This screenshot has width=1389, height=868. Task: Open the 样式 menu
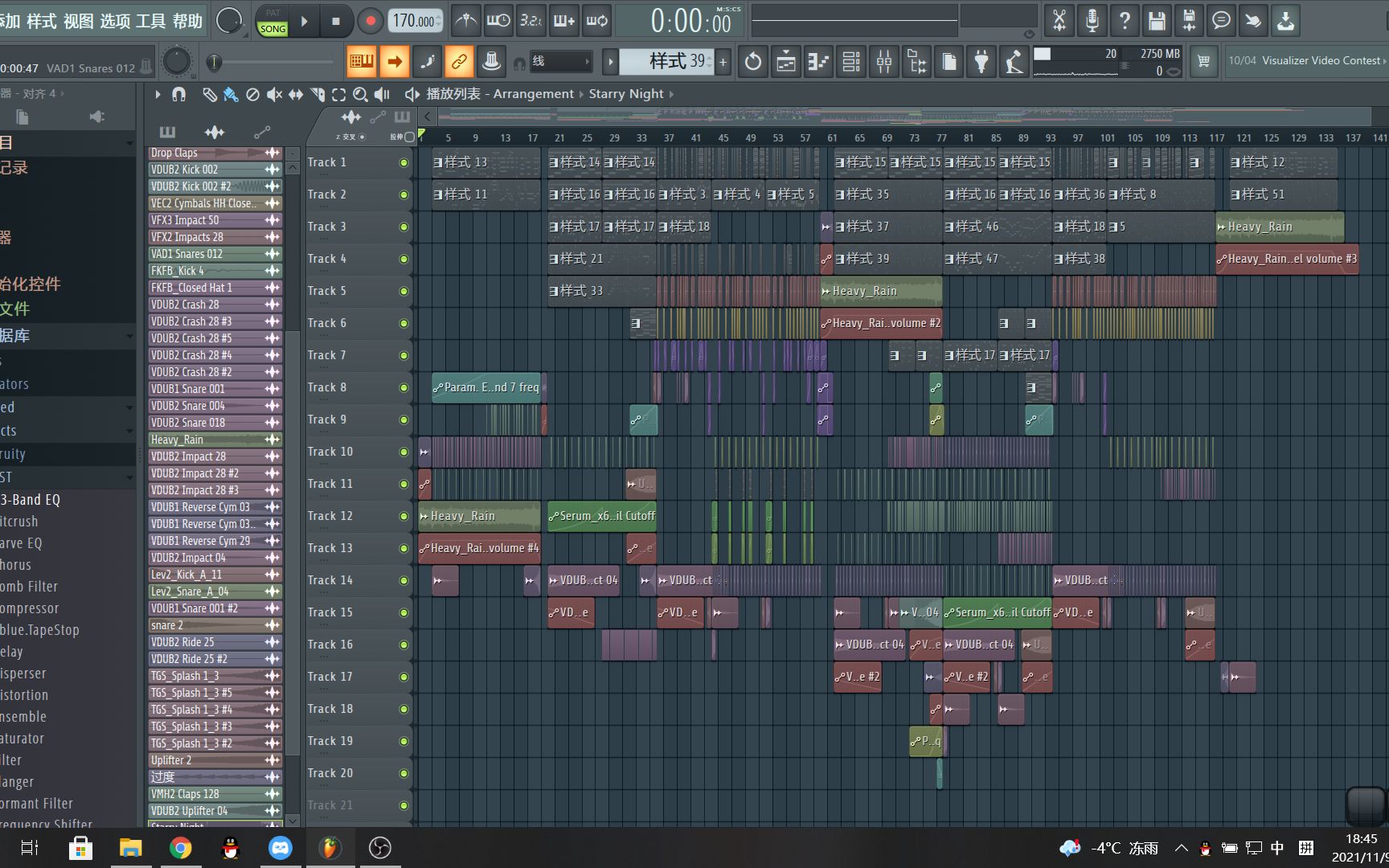tap(41, 21)
